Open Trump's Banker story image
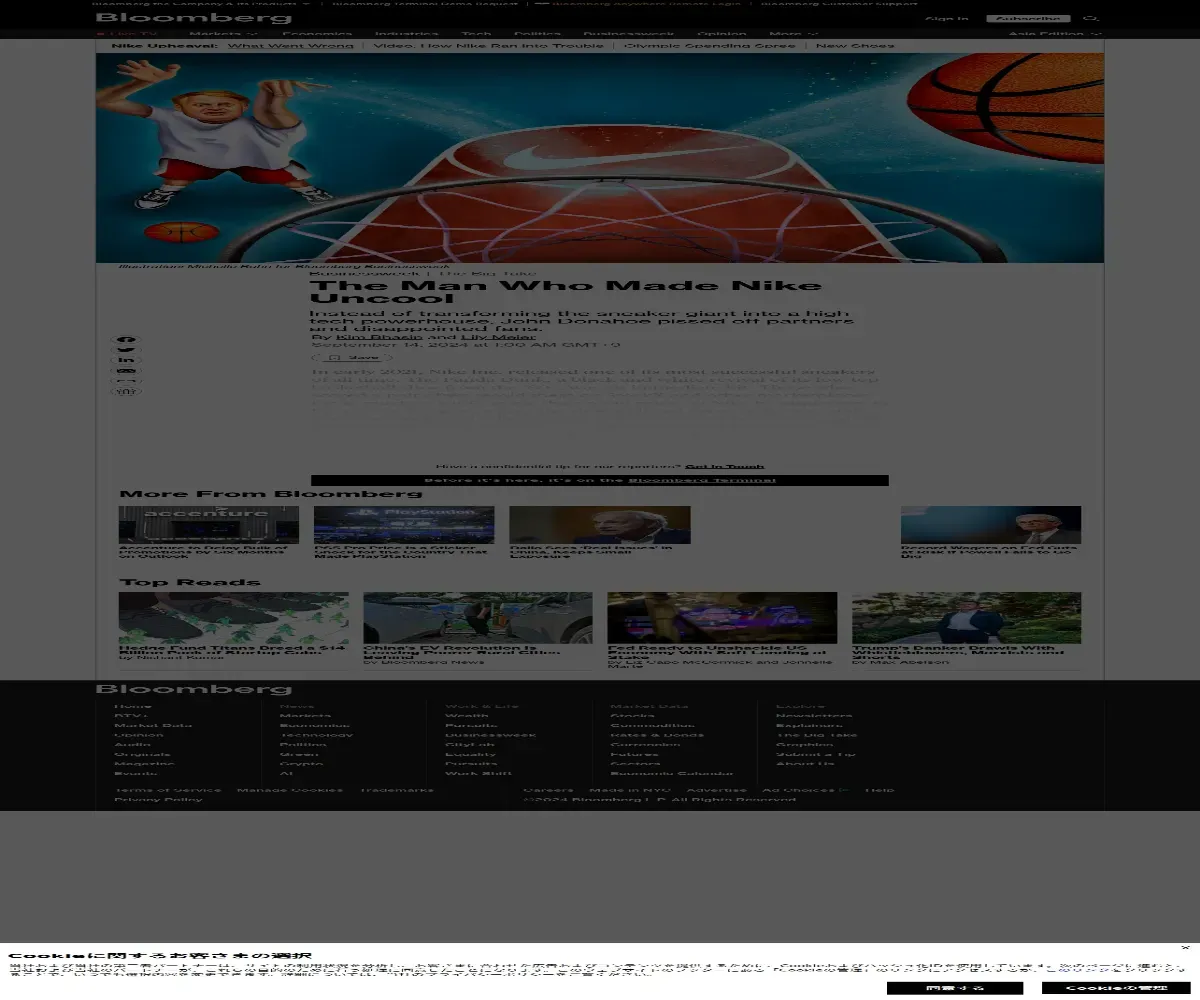Screen dimensions: 1200x1000 [966, 618]
